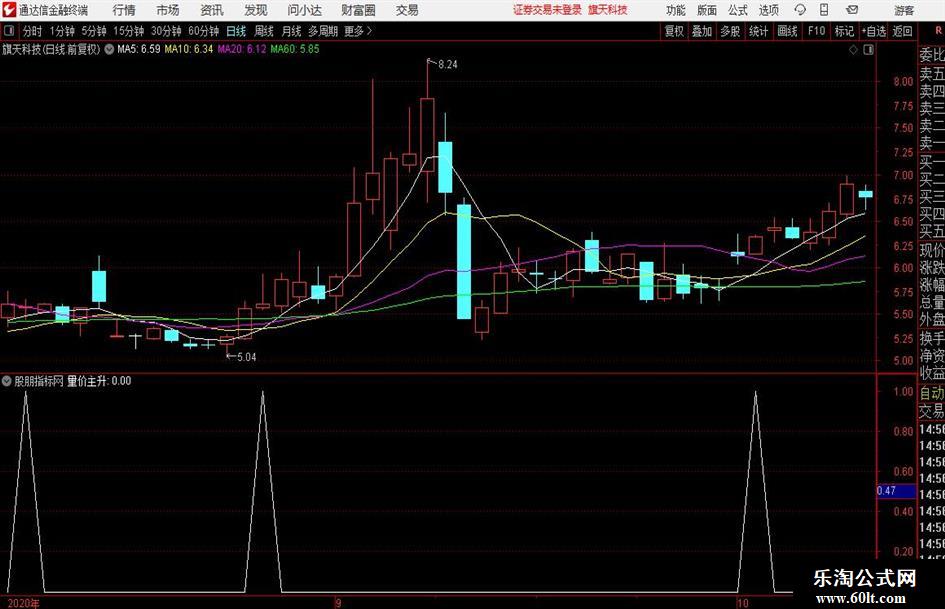Click the 复权 button

[674, 31]
